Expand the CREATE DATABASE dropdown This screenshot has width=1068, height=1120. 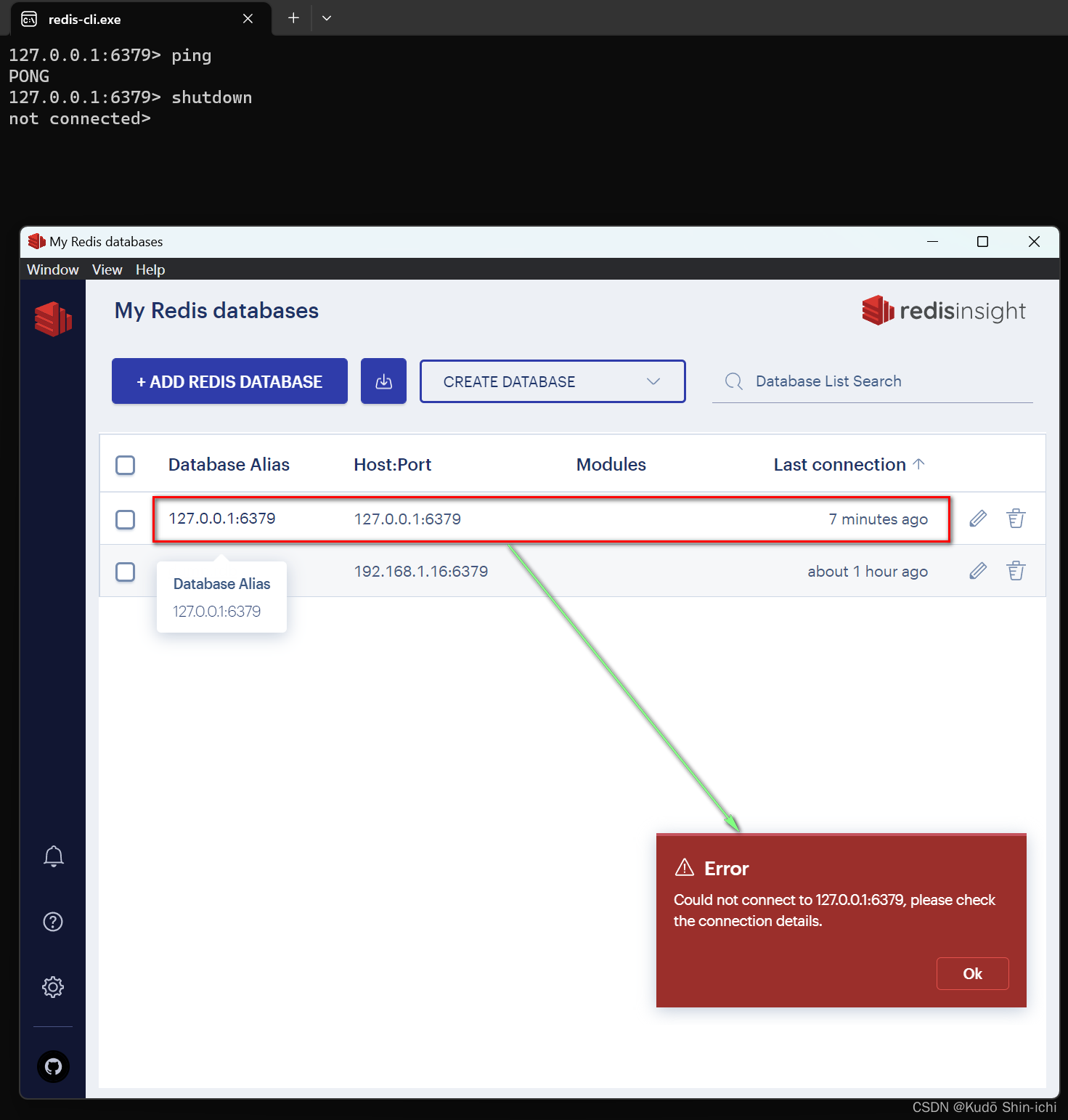click(x=553, y=381)
